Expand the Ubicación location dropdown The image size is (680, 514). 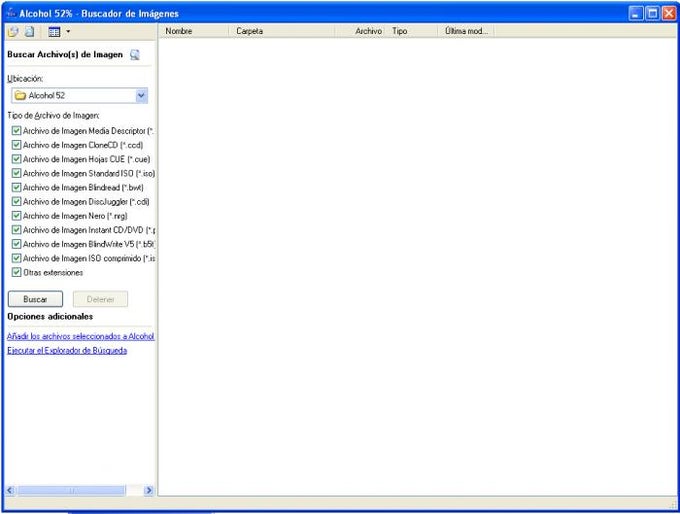[141, 95]
